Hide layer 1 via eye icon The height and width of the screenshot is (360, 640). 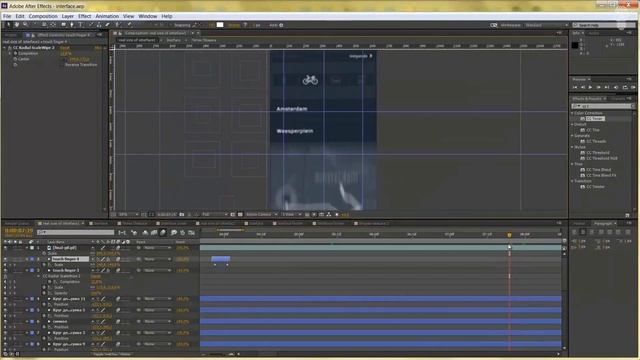[x=5, y=248]
